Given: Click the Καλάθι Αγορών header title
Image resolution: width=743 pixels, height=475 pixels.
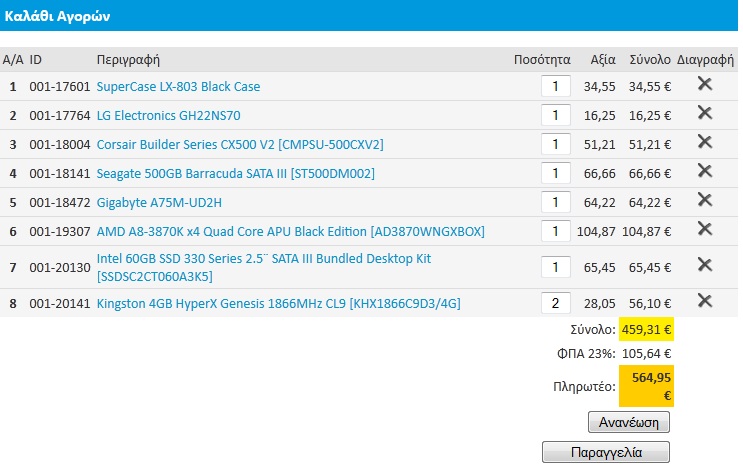Looking at the screenshot, I should pos(57,16).
